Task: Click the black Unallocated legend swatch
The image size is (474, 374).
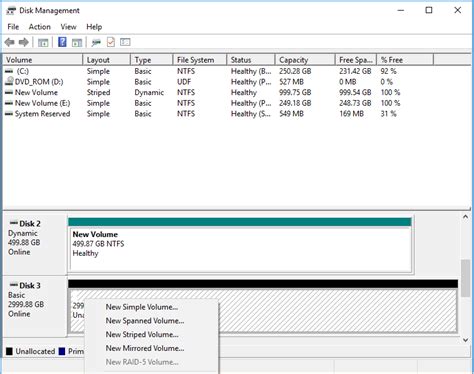Action: [x=9, y=351]
